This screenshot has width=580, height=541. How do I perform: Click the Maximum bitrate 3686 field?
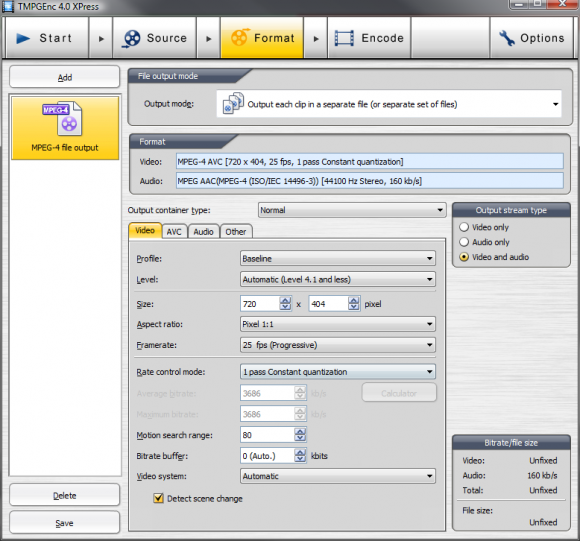[x=268, y=414]
